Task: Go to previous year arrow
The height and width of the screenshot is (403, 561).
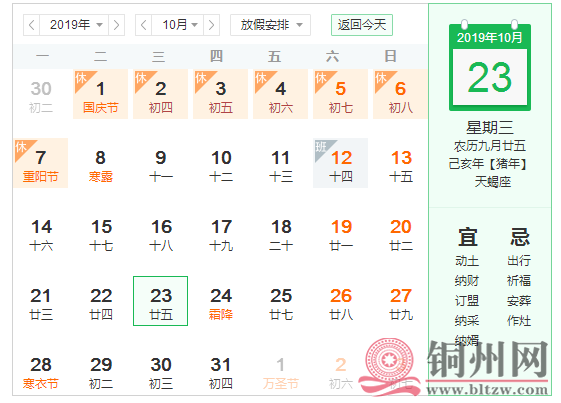Action: (x=31, y=25)
